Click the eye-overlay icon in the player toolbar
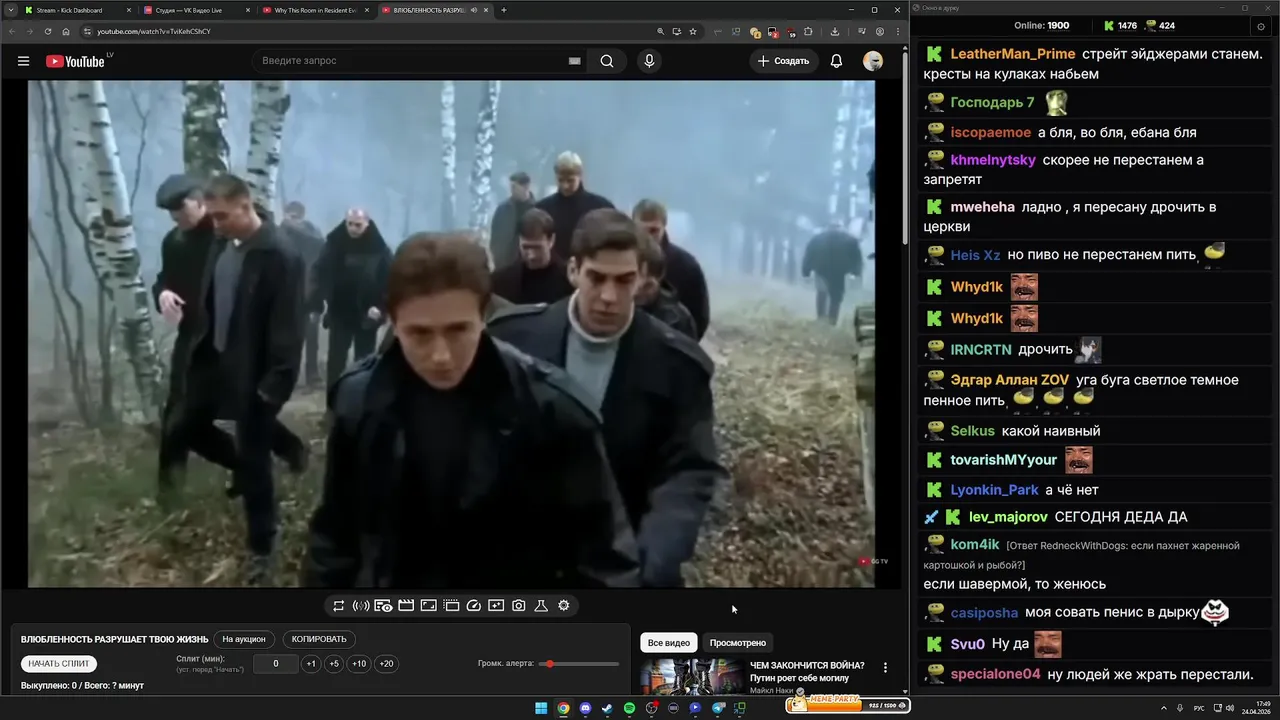This screenshot has height=720, width=1280. (x=383, y=606)
